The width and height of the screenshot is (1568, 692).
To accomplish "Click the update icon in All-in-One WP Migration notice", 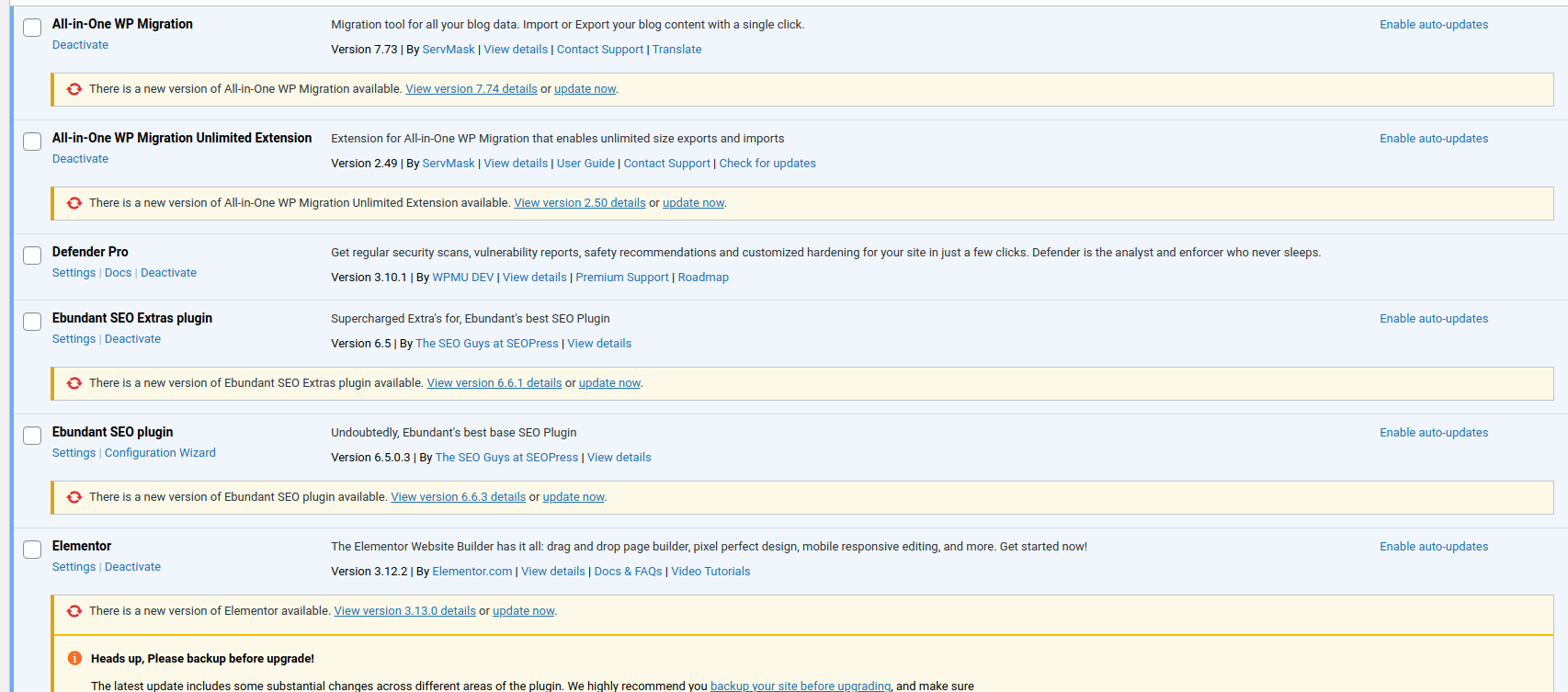I will coord(74,89).
